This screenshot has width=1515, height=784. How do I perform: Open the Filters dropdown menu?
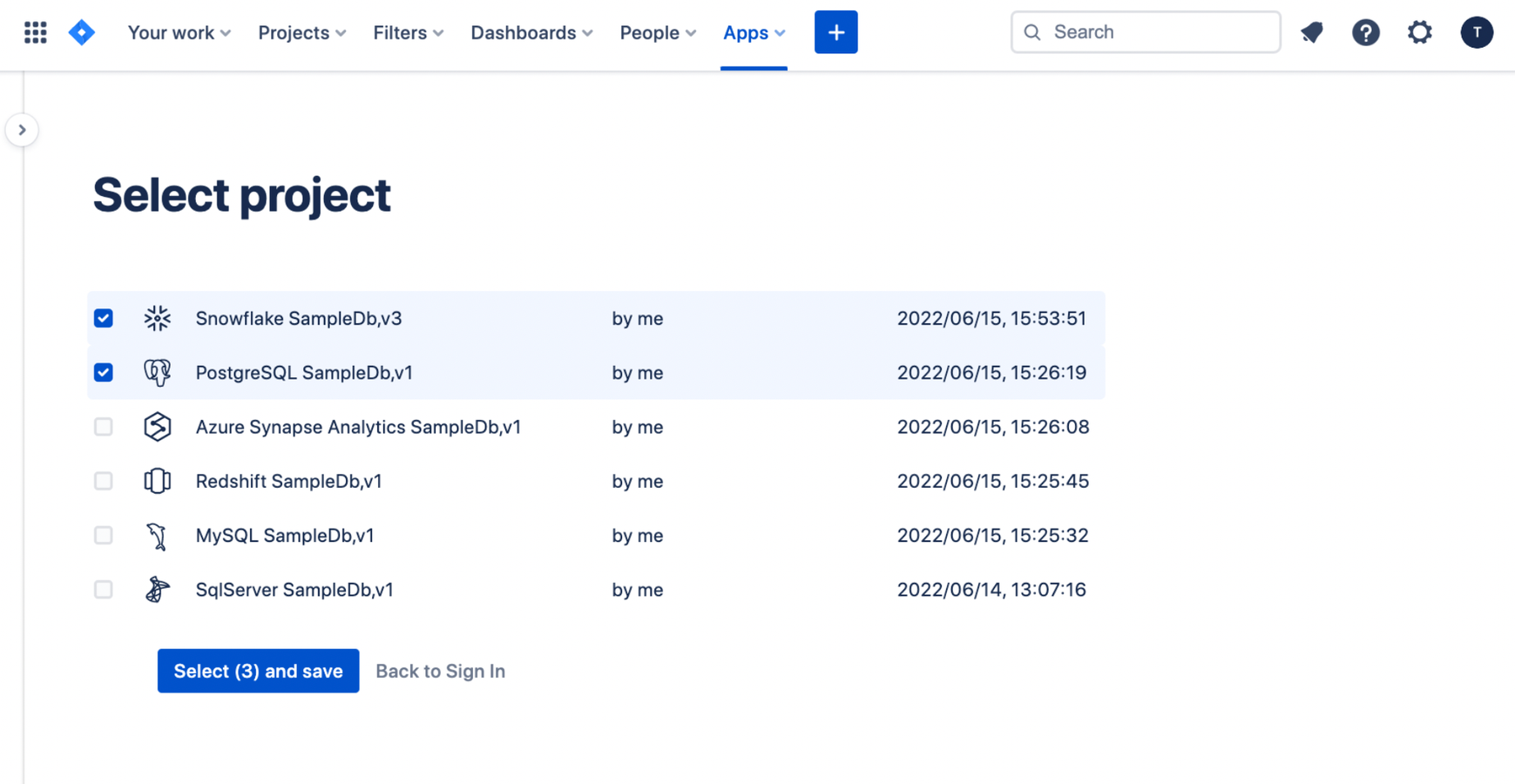click(409, 33)
